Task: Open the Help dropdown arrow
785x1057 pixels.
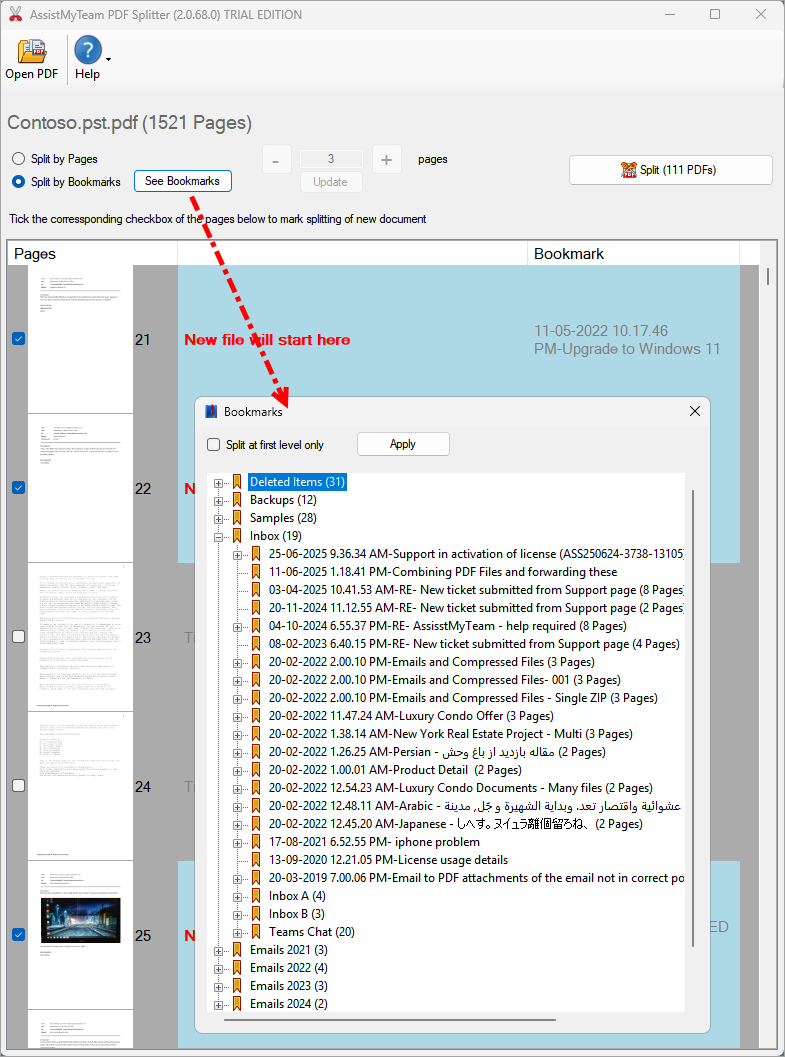Action: pyautogui.click(x=108, y=59)
